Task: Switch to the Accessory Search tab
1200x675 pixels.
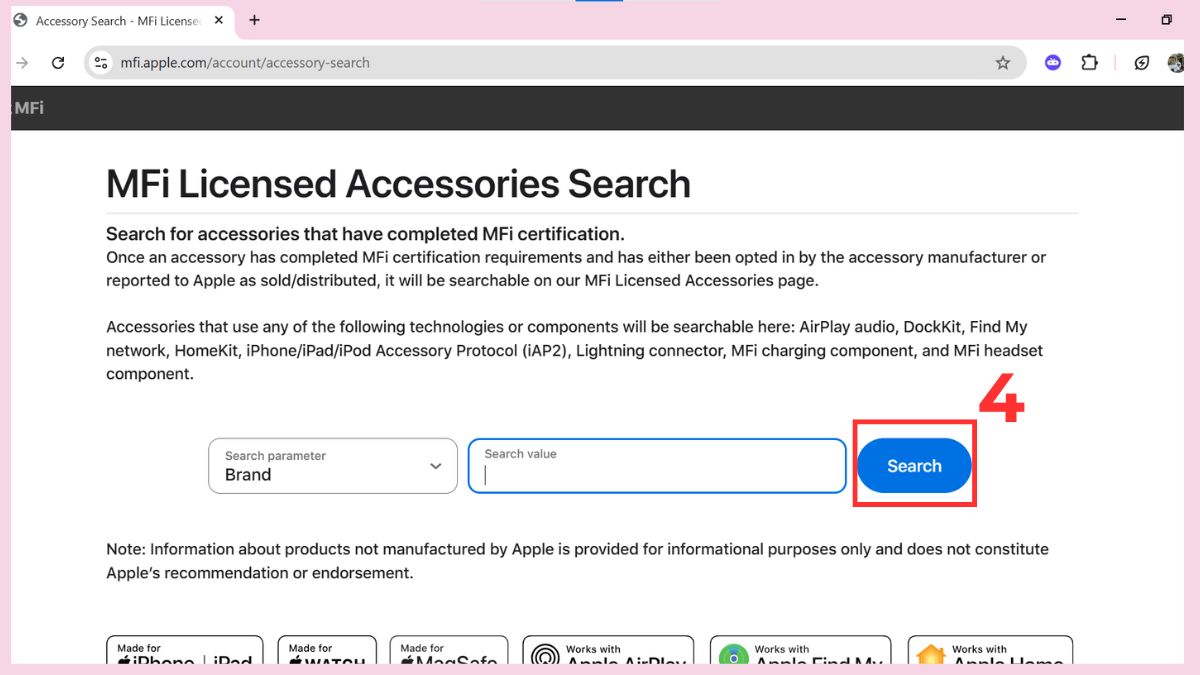Action: tap(110, 20)
